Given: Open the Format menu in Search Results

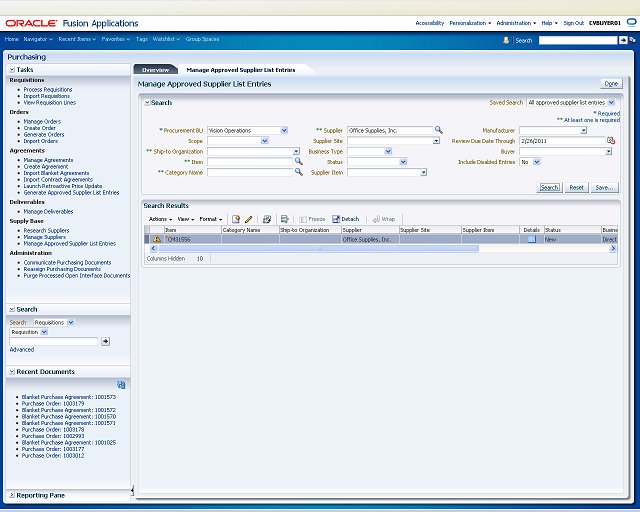Looking at the screenshot, I should pos(211,219).
